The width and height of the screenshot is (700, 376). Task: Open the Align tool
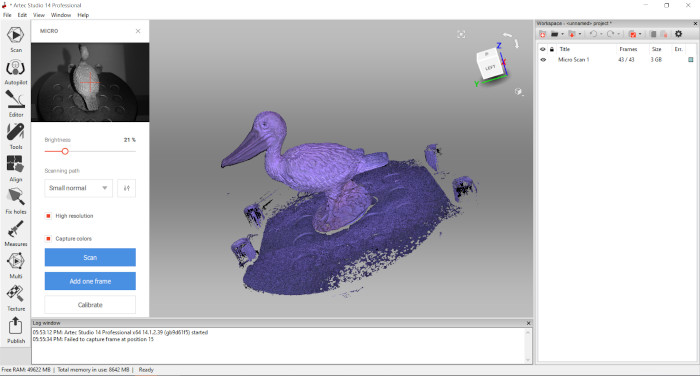16,169
